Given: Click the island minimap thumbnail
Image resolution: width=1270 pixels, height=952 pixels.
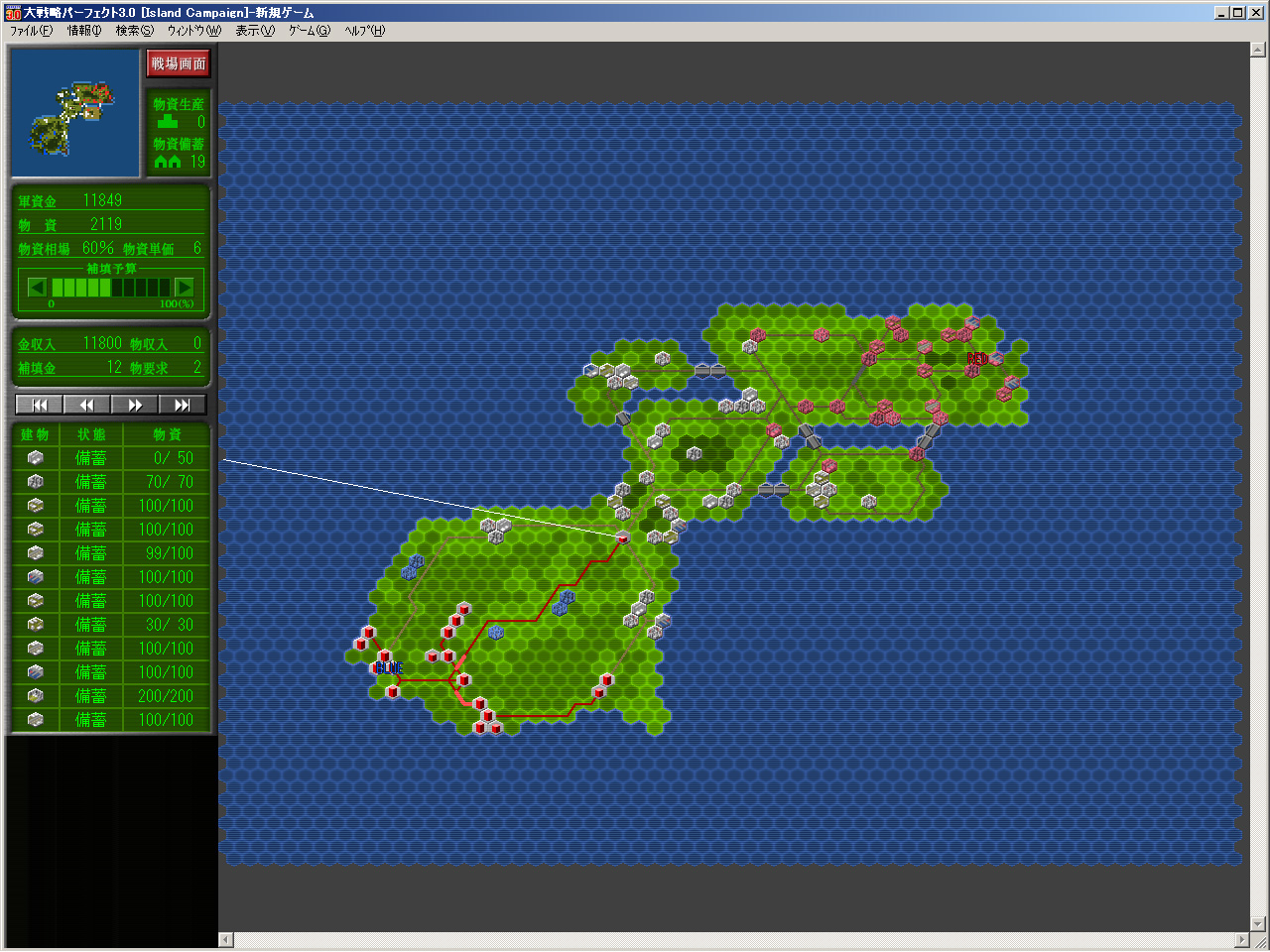Looking at the screenshot, I should pos(75,113).
